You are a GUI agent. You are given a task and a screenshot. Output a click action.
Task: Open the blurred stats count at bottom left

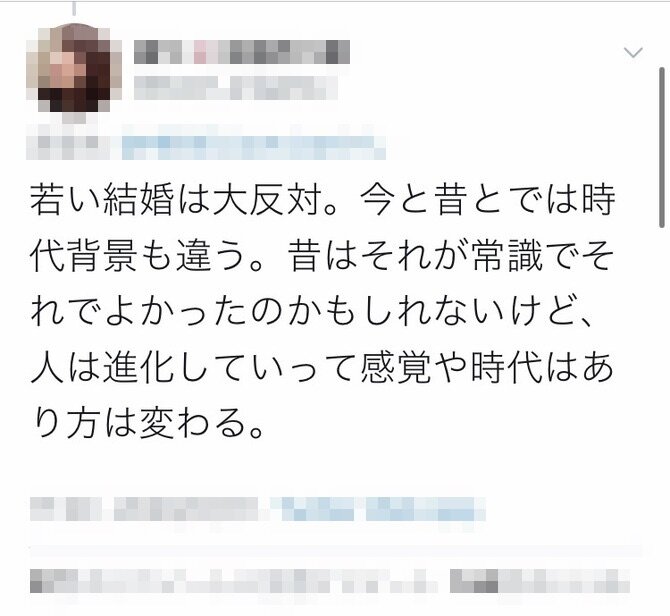point(234,580)
